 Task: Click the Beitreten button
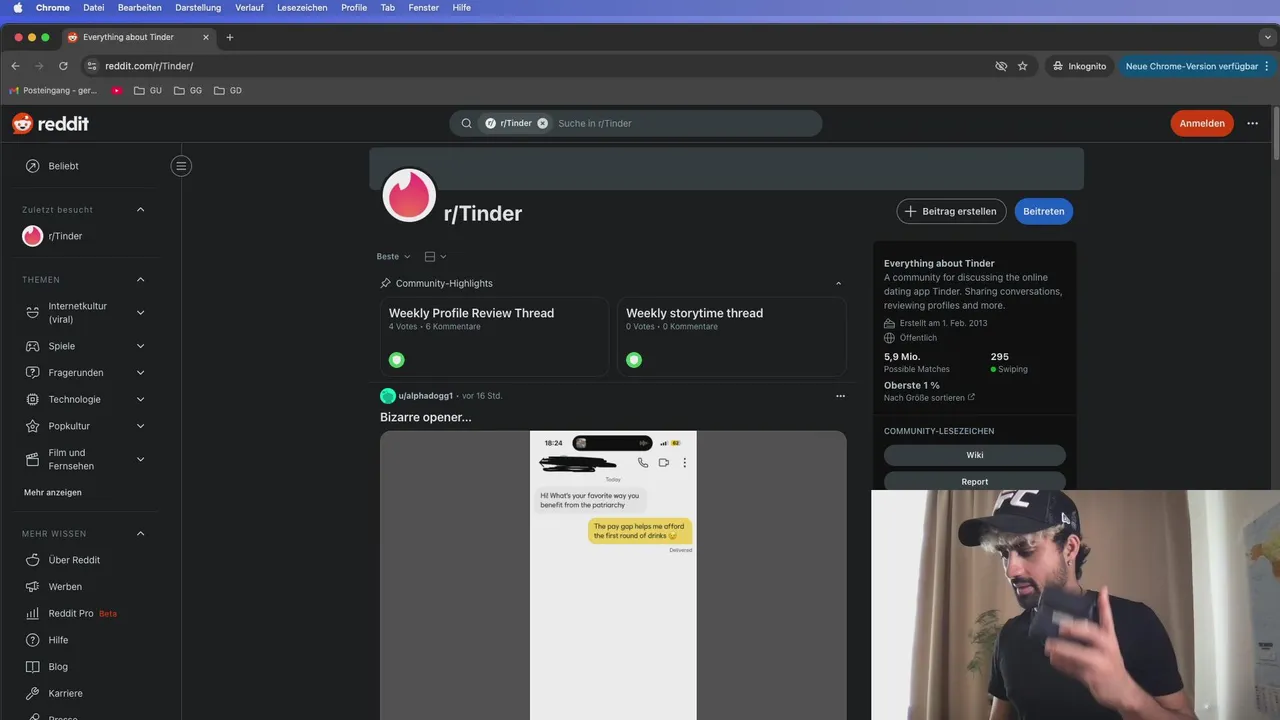[x=1043, y=211]
